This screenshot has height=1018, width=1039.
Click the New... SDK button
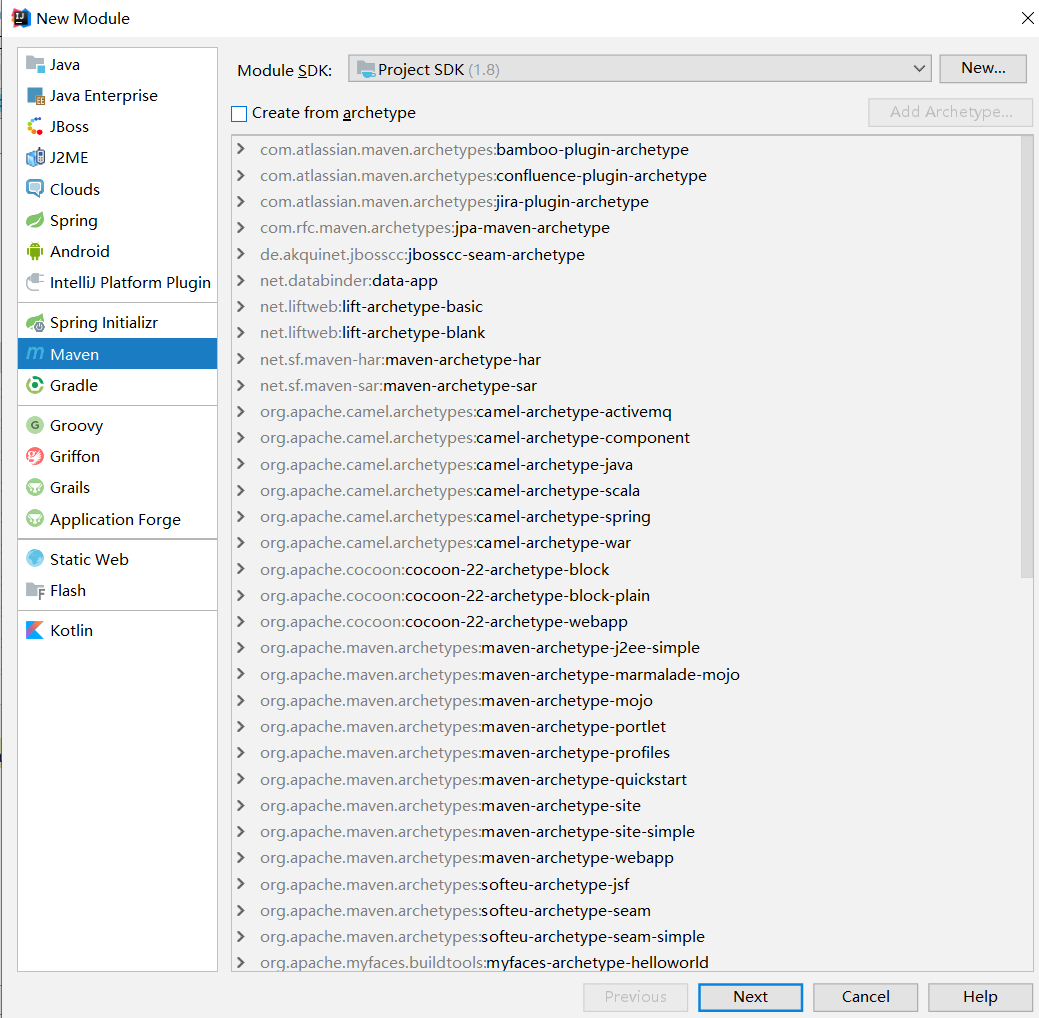[983, 68]
